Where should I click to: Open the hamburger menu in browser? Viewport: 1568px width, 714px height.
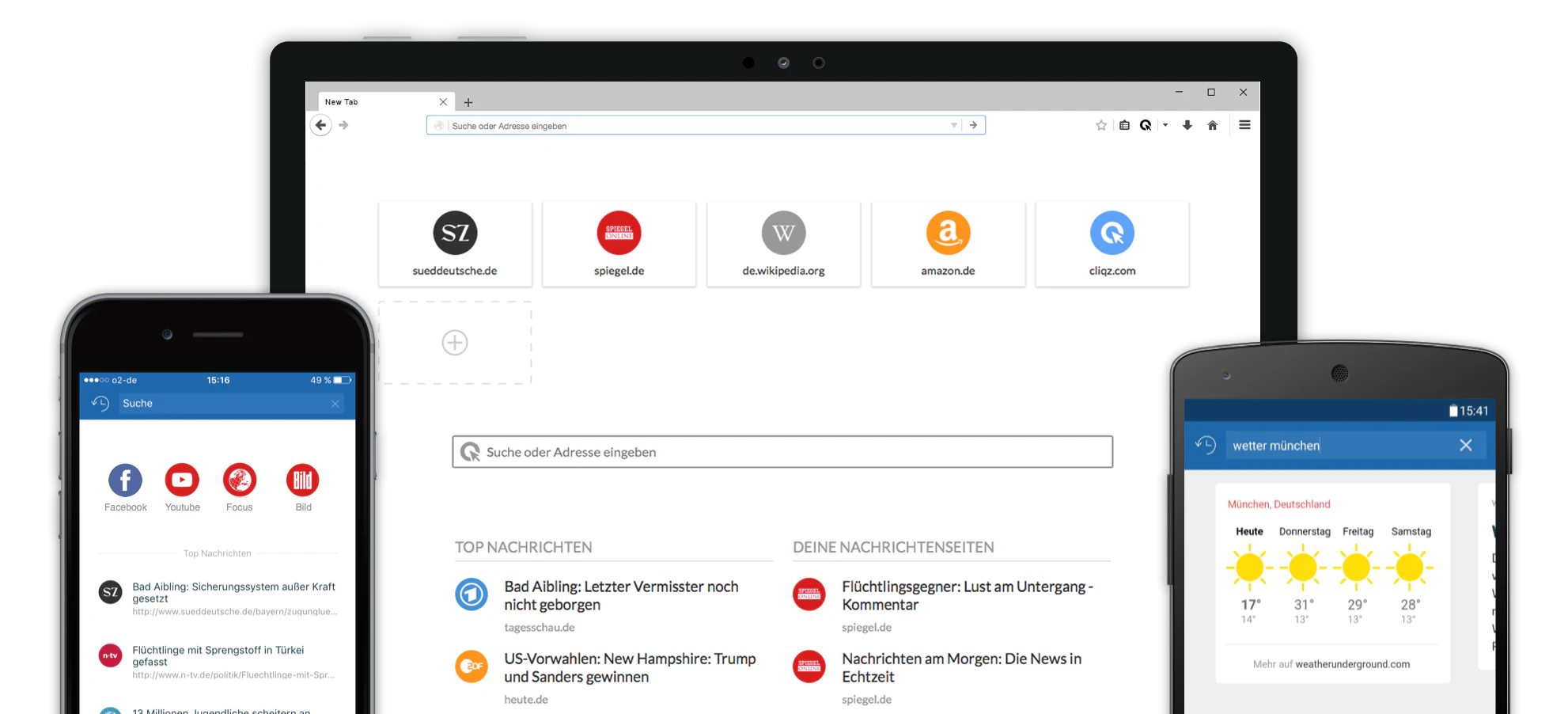click(x=1244, y=125)
